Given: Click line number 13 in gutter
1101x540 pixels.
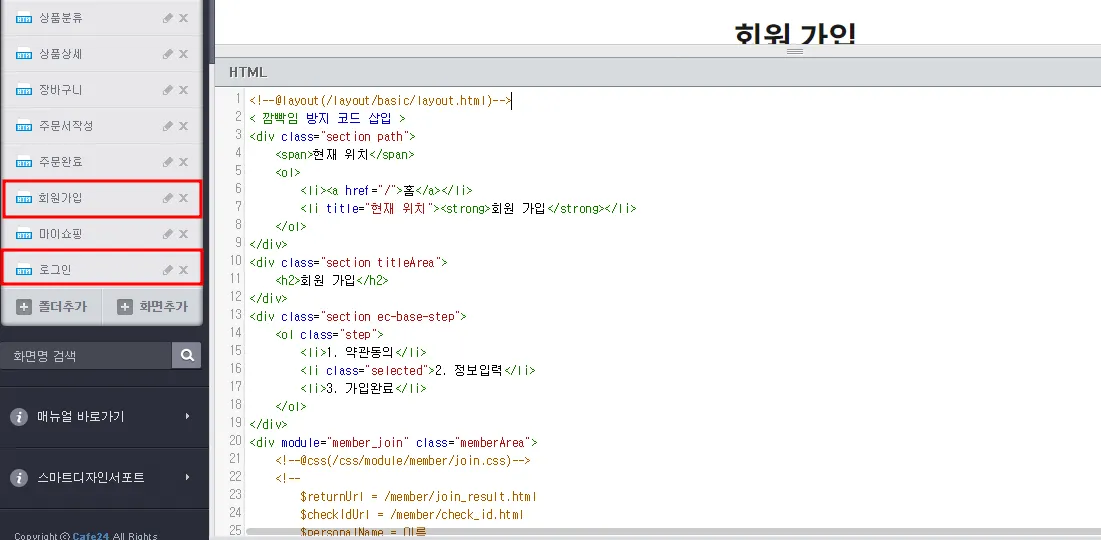Looking at the screenshot, I should [x=235, y=316].
